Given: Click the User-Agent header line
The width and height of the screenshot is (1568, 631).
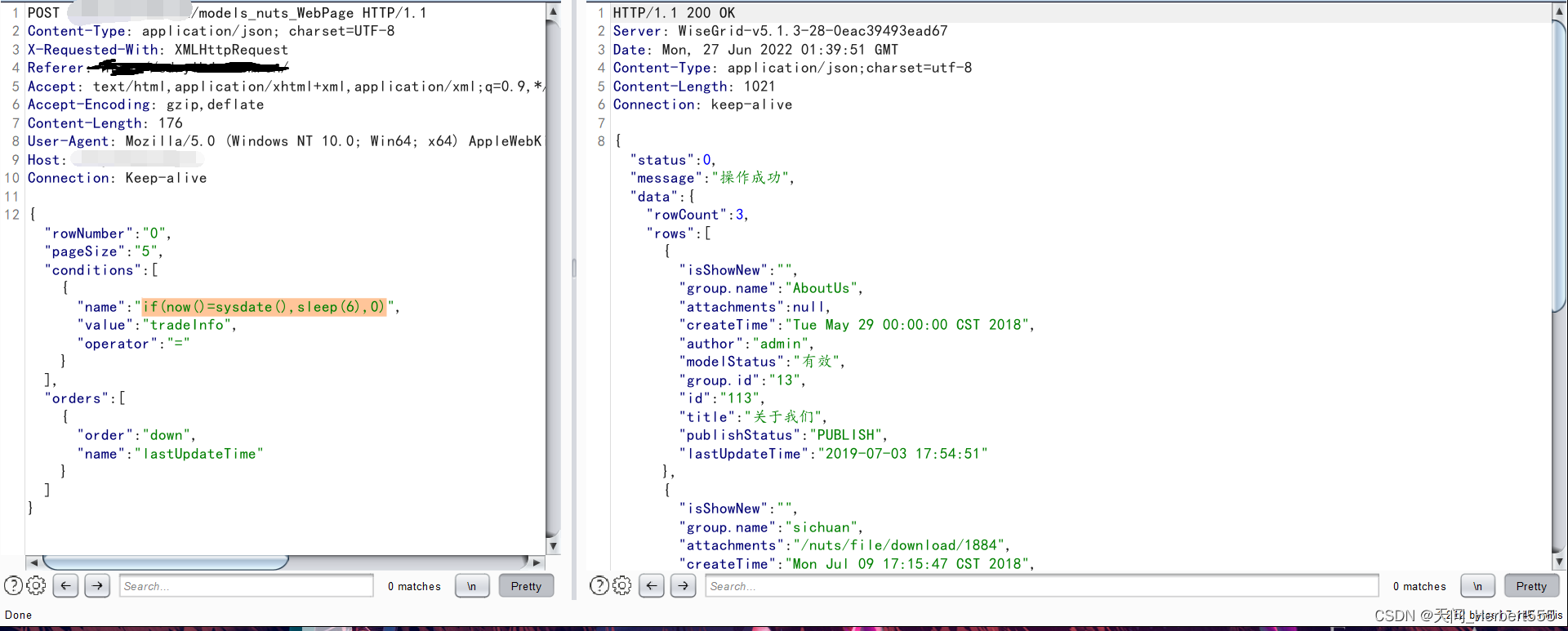Looking at the screenshot, I should tap(284, 141).
